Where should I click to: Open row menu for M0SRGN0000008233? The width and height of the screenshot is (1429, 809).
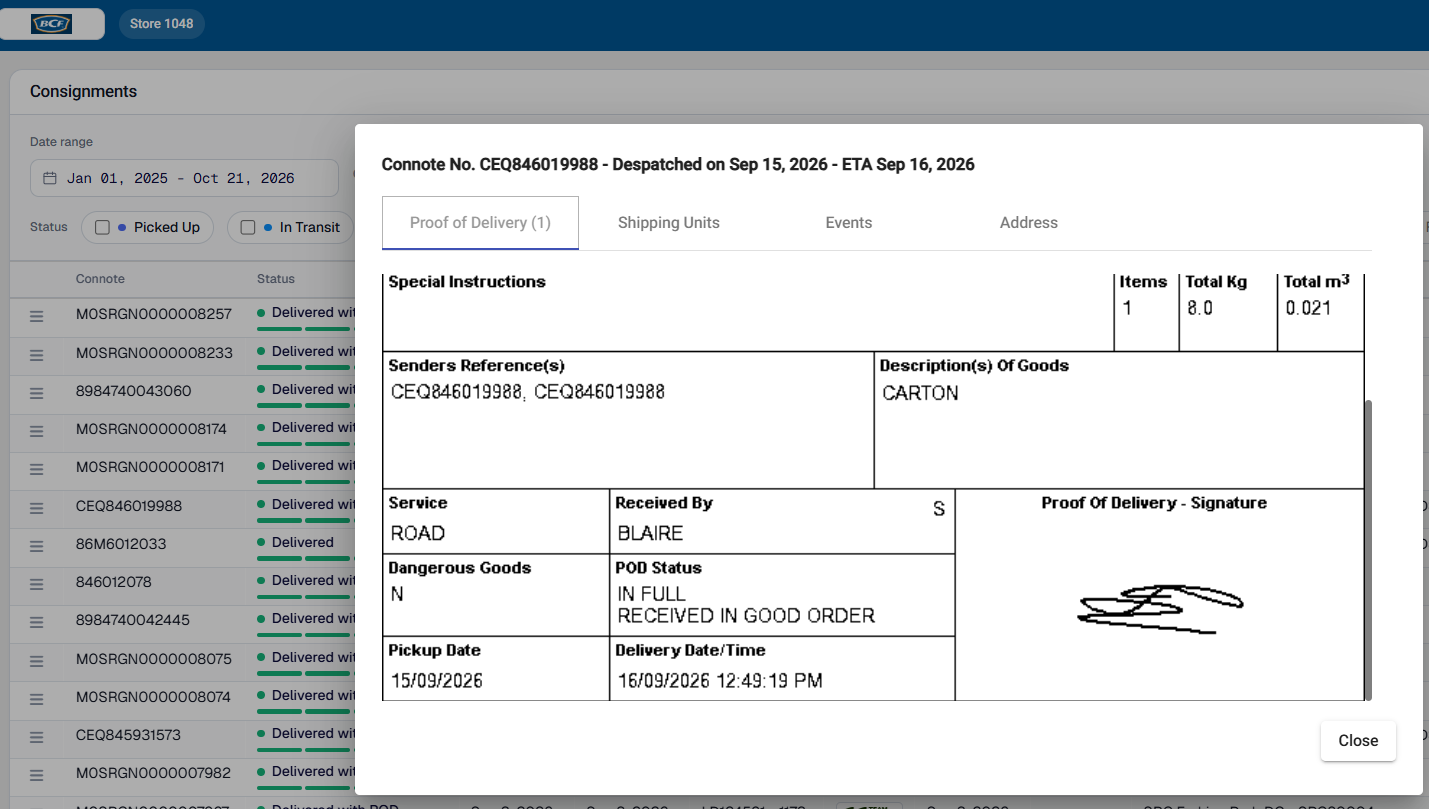pyautogui.click(x=37, y=355)
